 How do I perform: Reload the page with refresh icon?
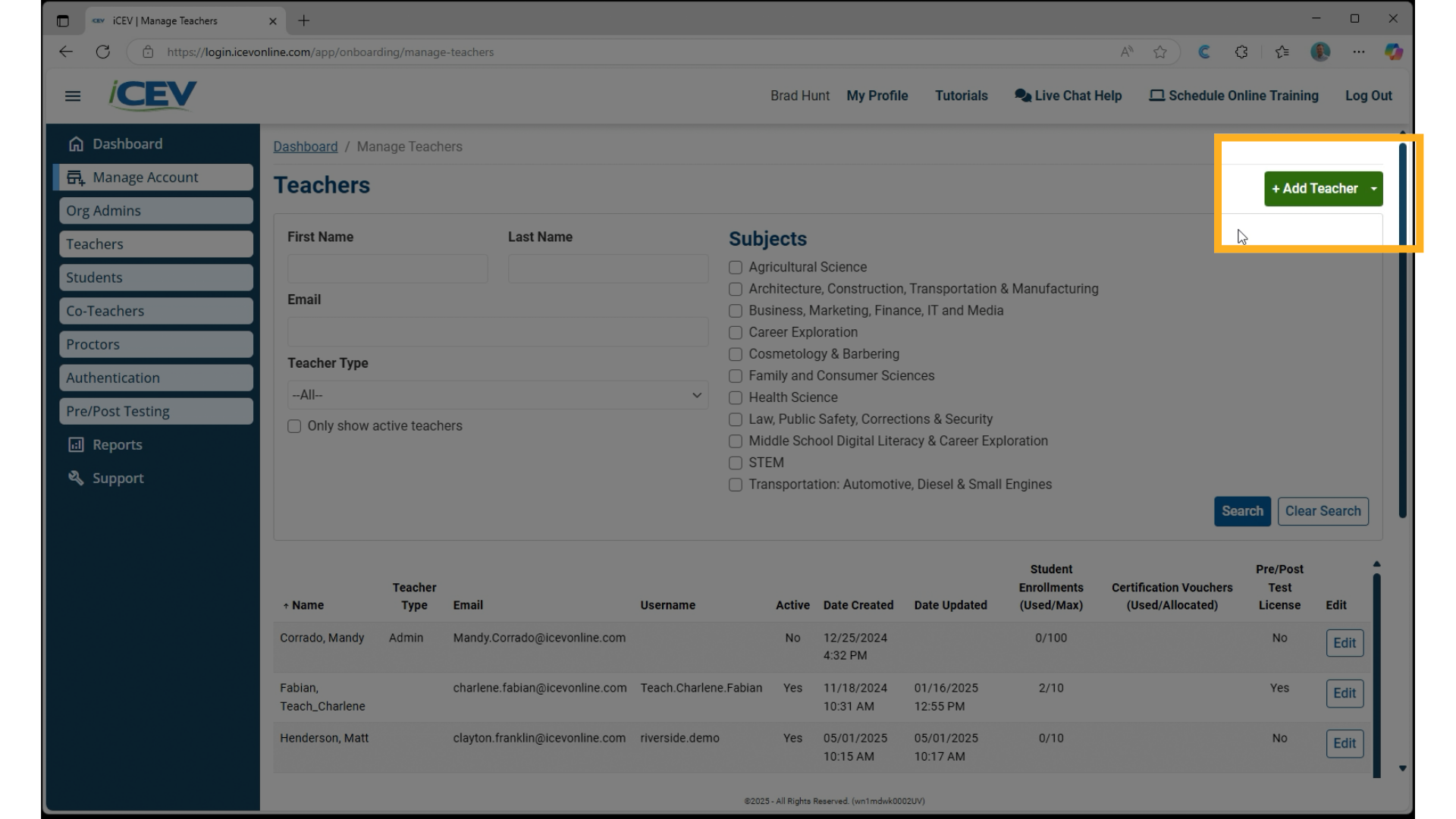(103, 52)
